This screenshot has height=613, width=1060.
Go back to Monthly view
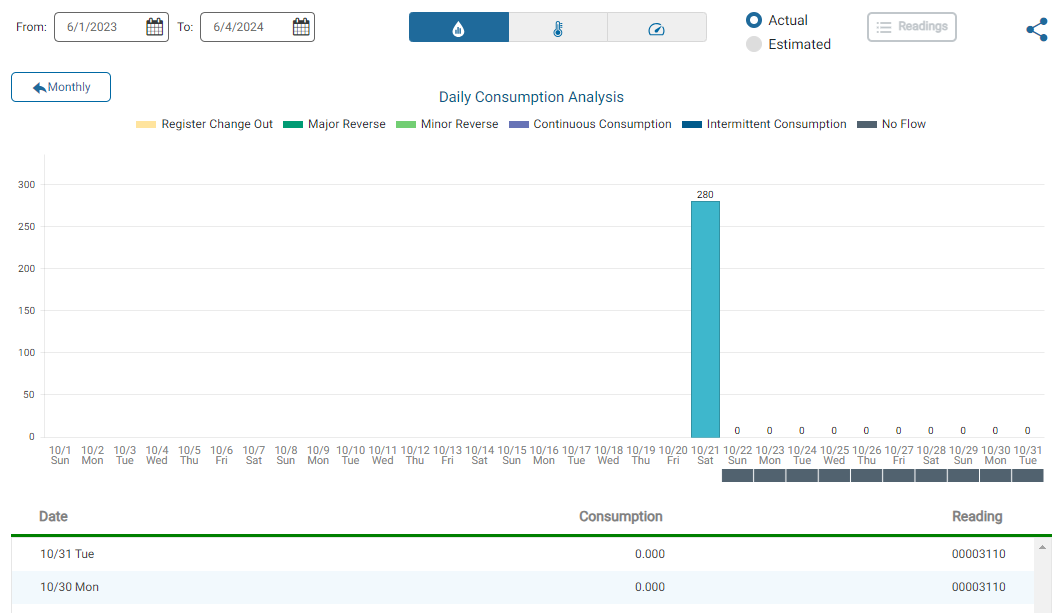(x=61, y=87)
